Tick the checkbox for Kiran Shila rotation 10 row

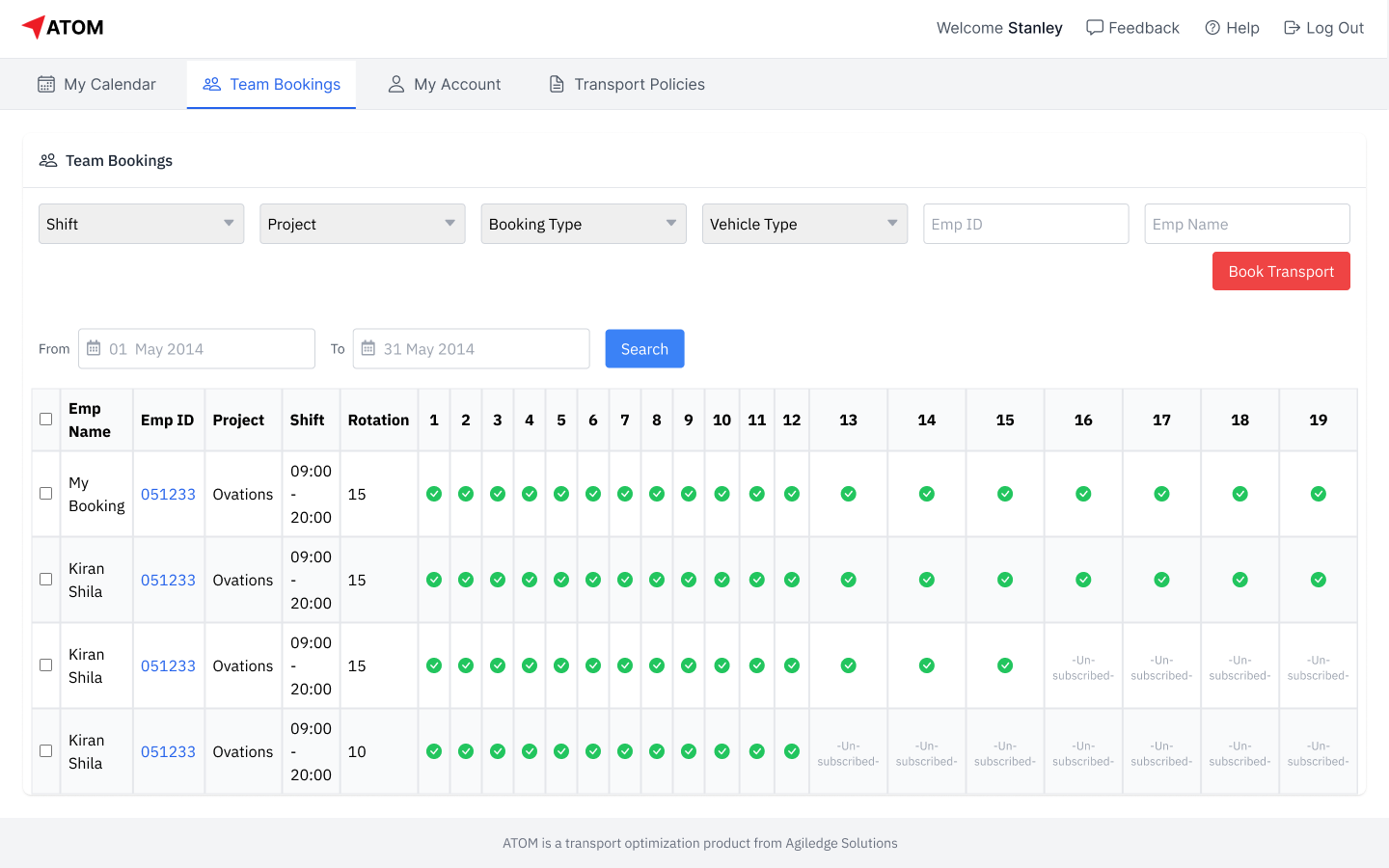(x=45, y=751)
